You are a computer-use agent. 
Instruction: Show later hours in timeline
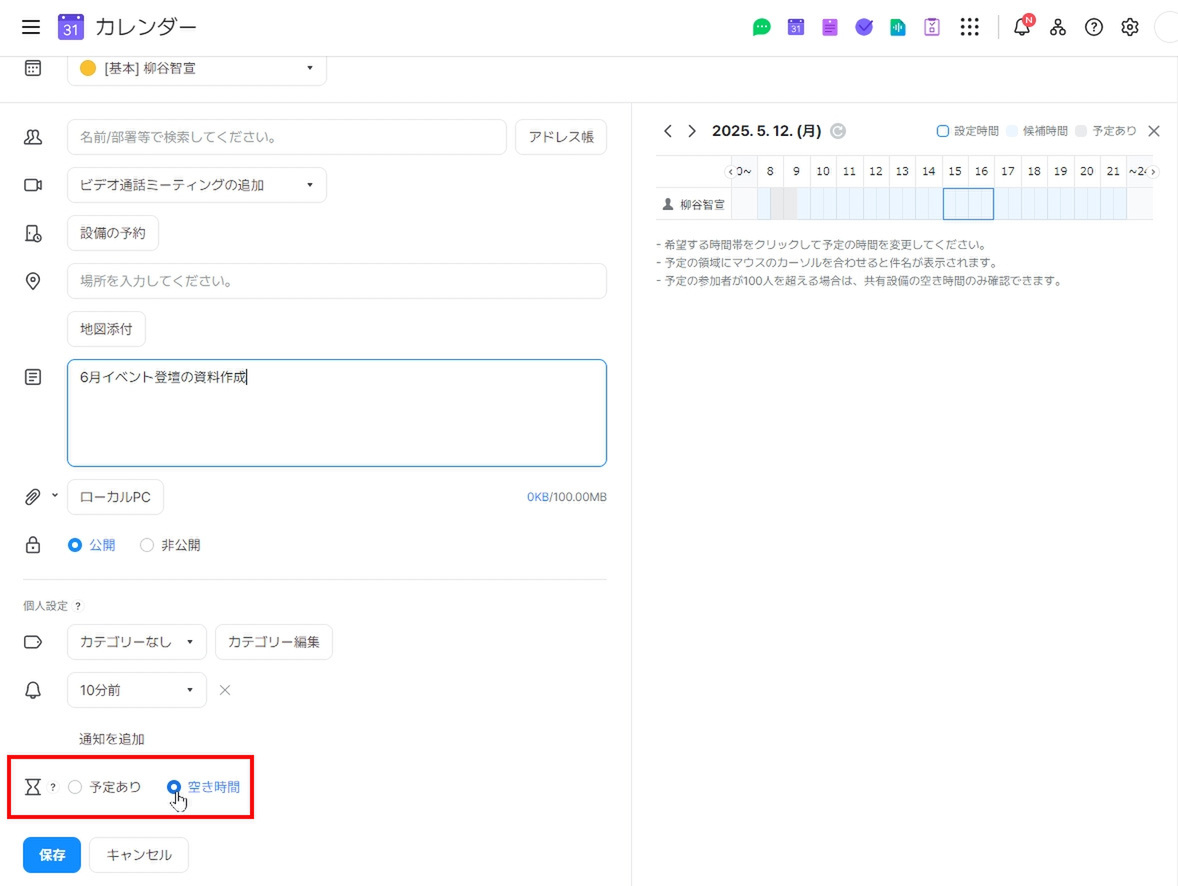pyautogui.click(x=1153, y=171)
